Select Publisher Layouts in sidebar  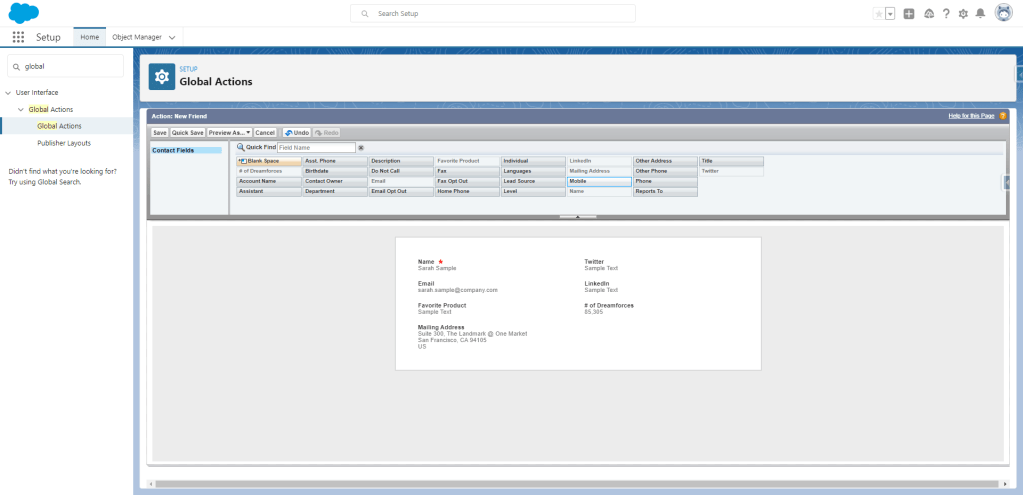pos(64,143)
